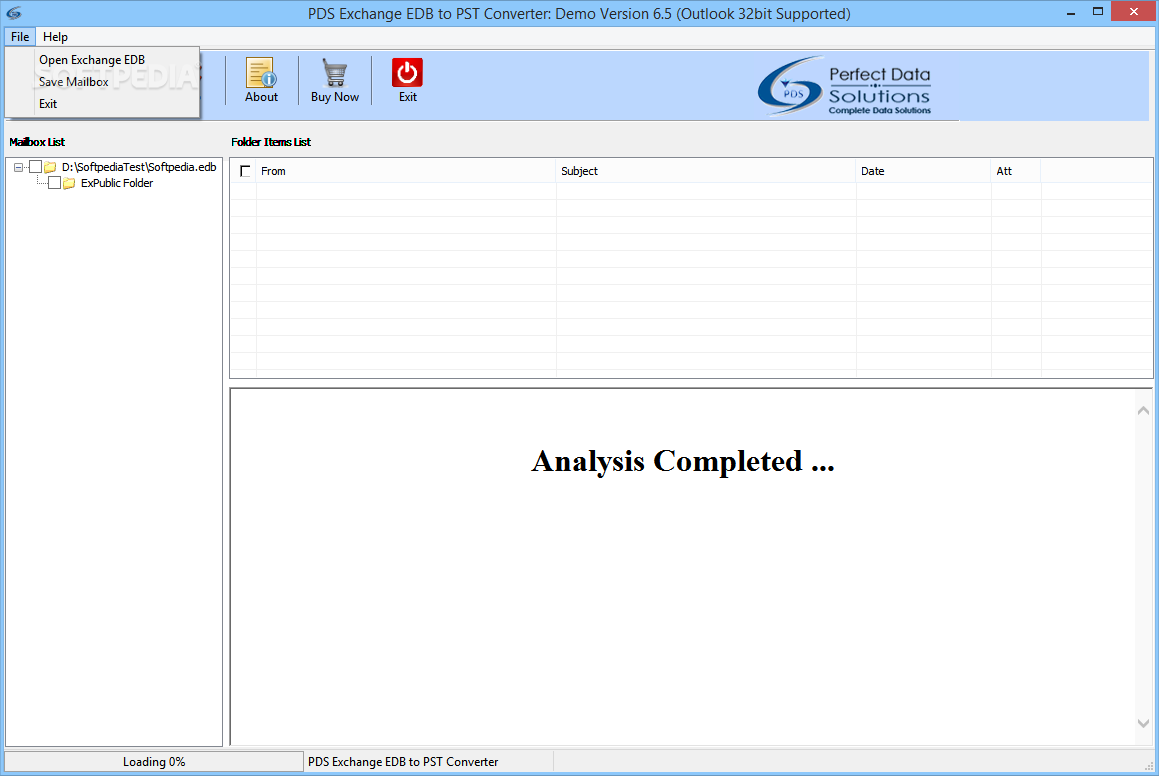Click the Loading 0% progress bar
This screenshot has height=776, width=1159.
click(x=154, y=762)
